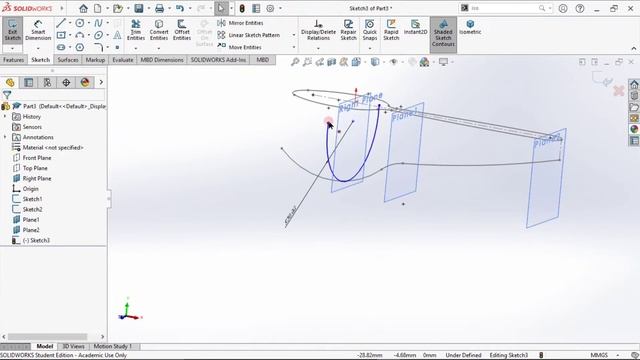640x360 pixels.
Task: Select the Smart Dimension tool
Action: (38, 30)
